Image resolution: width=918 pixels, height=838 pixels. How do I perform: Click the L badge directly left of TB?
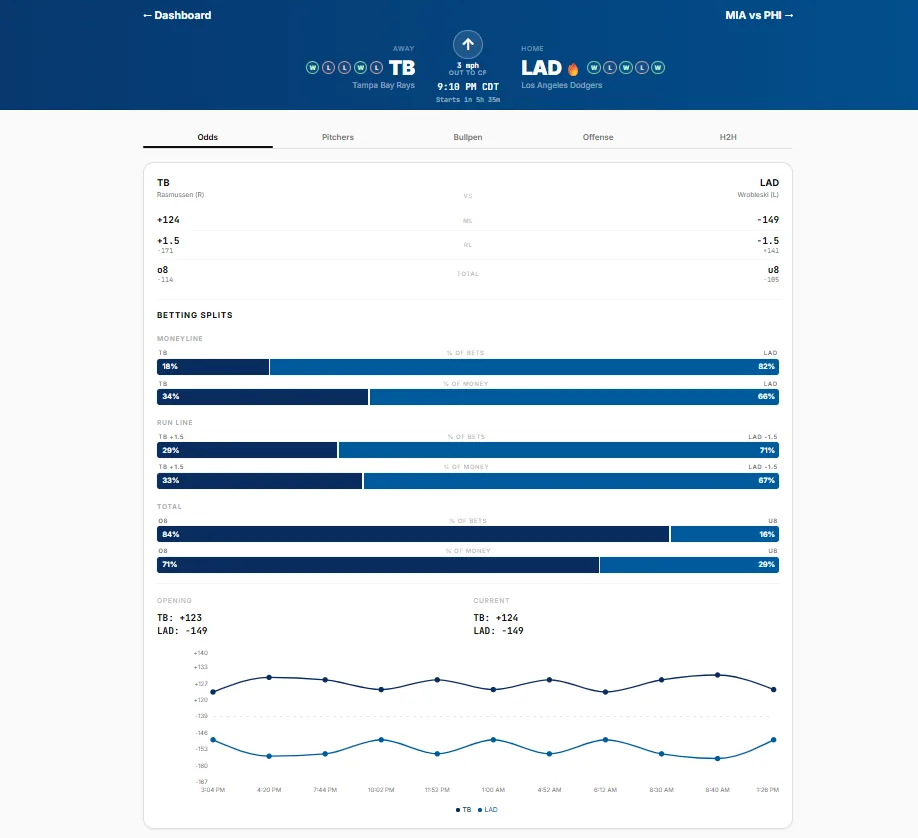376,68
